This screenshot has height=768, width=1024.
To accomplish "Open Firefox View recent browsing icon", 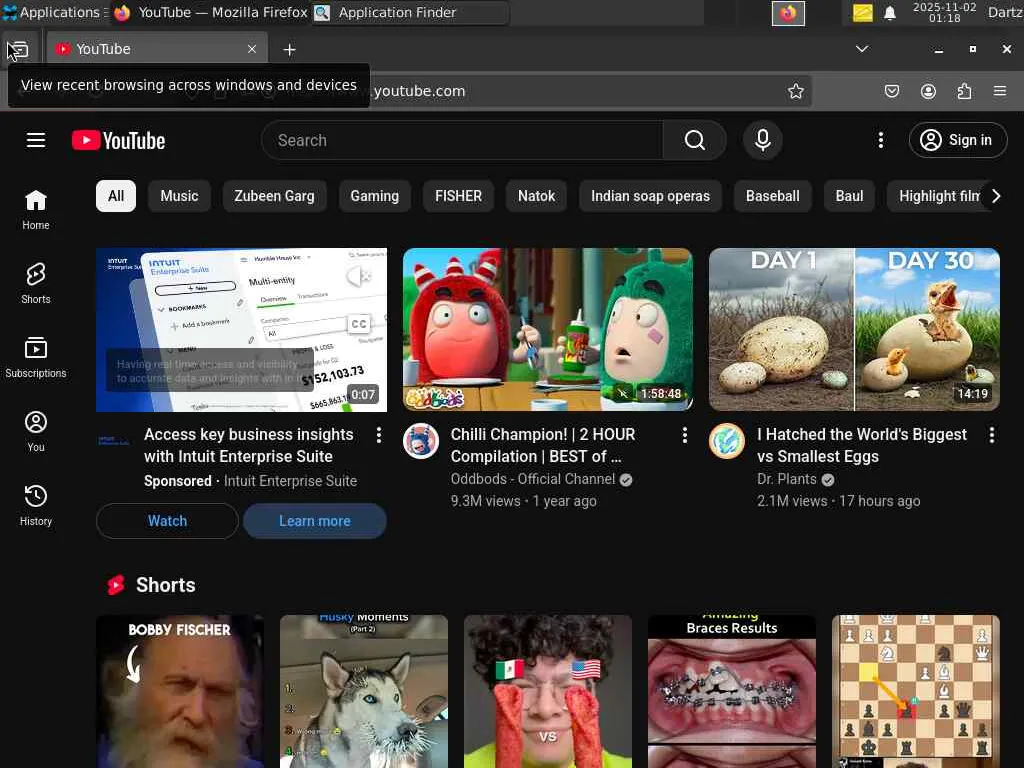I will pyautogui.click(x=18, y=49).
